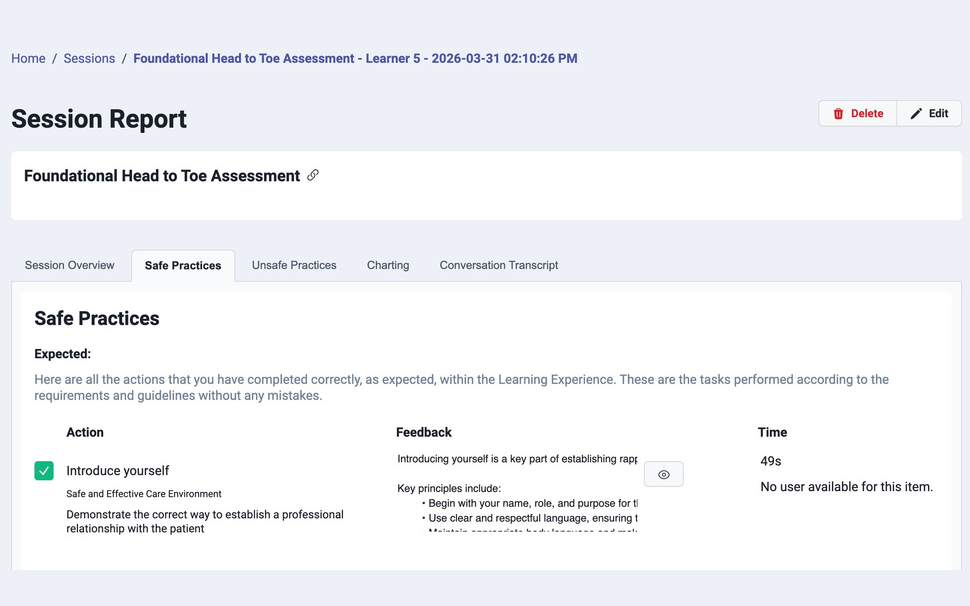Click the 'Demonstrate the correct way' description text
This screenshot has width=970, height=606.
tap(205, 521)
